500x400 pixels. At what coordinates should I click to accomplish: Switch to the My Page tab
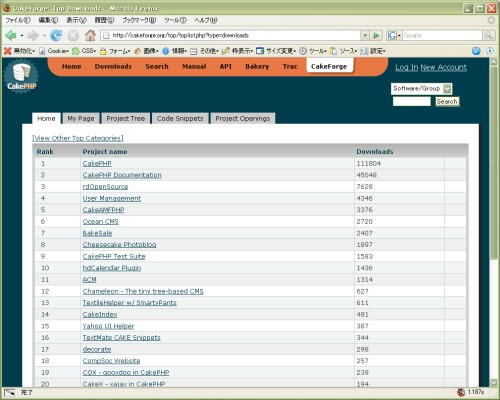click(x=81, y=118)
